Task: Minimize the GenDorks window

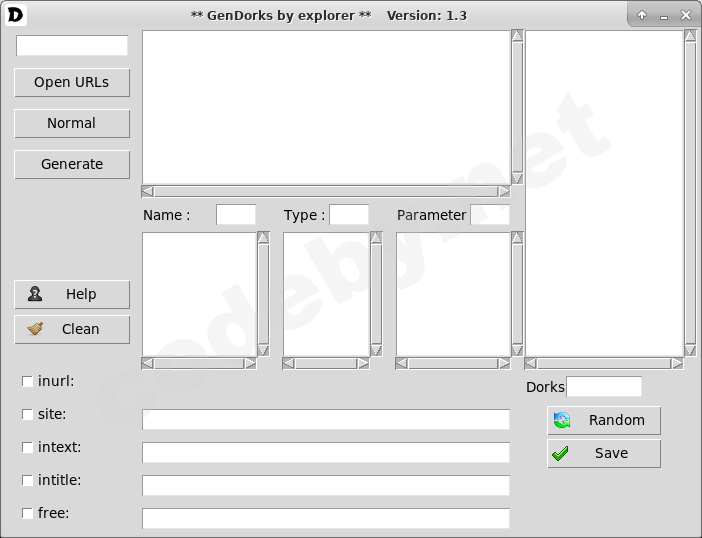Action: tap(664, 16)
